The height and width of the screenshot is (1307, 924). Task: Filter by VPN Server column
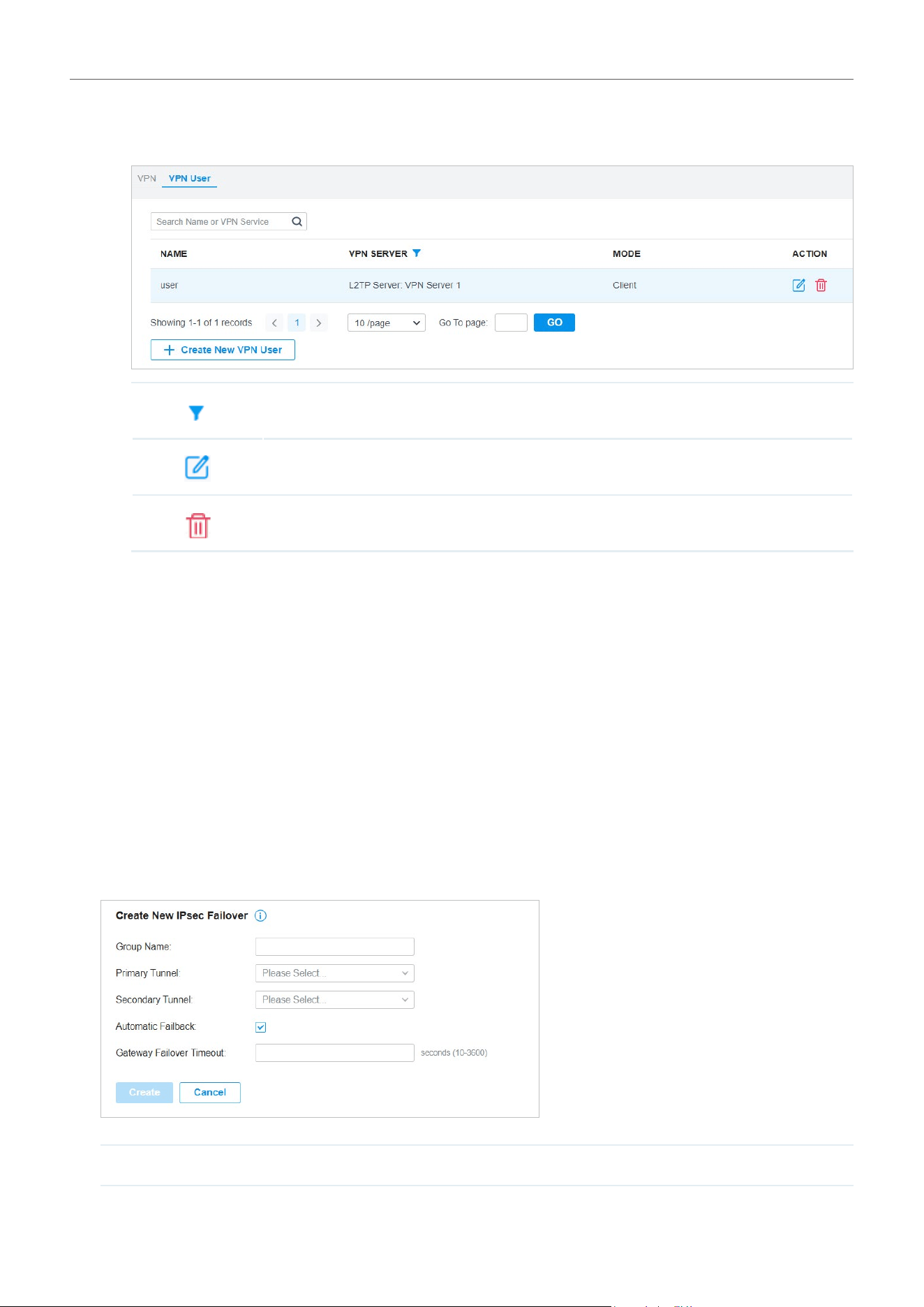pyautogui.click(x=417, y=253)
